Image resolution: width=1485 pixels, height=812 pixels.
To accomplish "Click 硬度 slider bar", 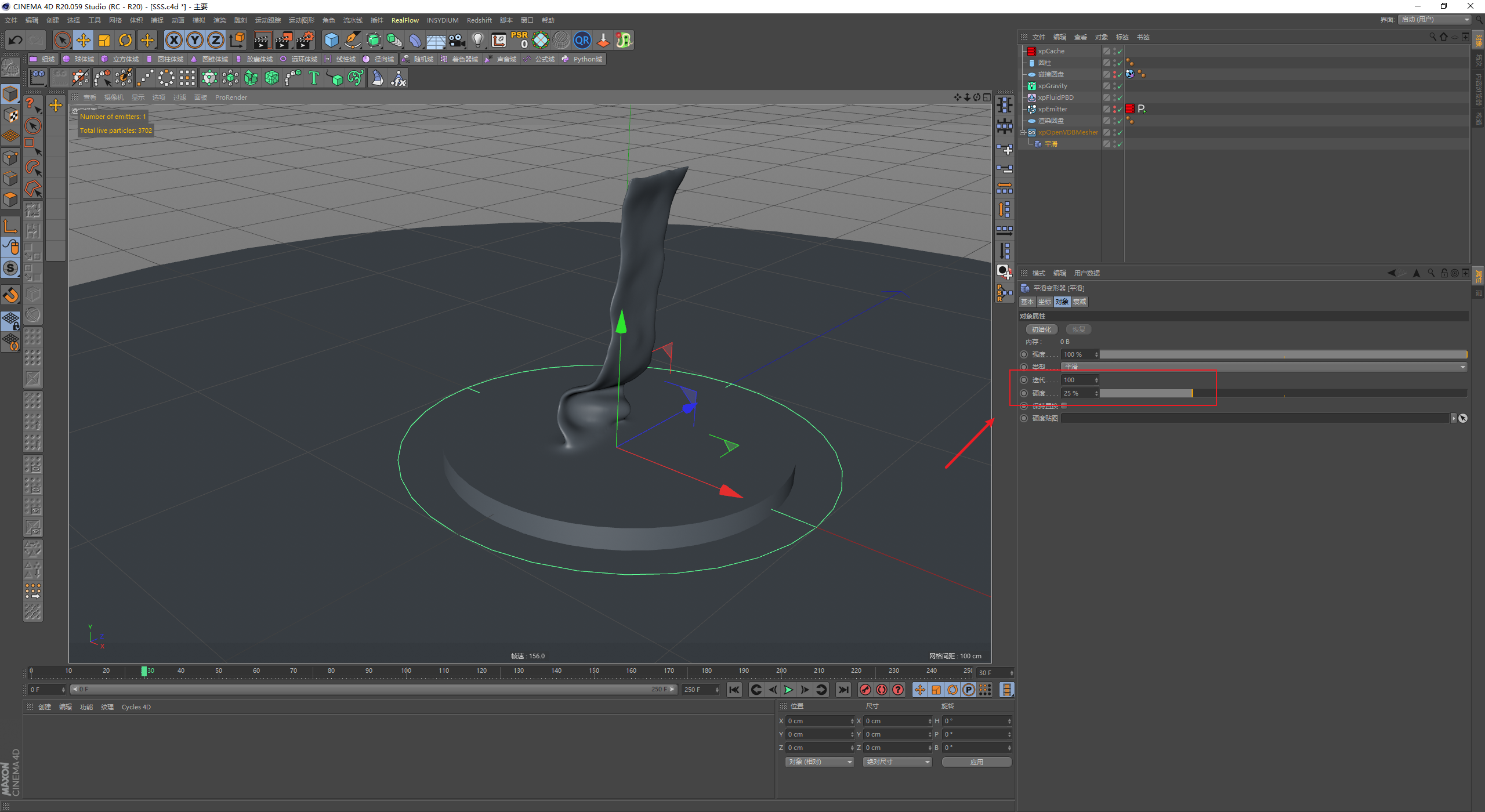I will click(1283, 393).
